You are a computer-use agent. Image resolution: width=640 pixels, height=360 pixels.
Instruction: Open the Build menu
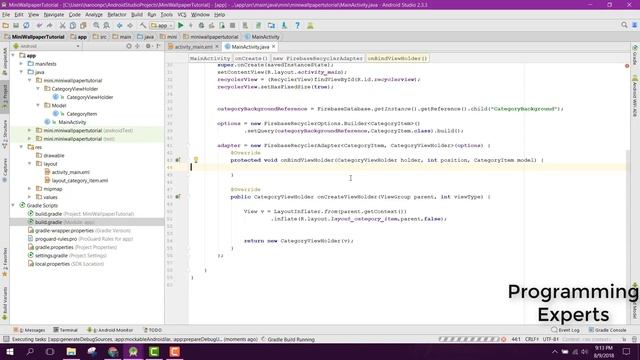(137, 15)
